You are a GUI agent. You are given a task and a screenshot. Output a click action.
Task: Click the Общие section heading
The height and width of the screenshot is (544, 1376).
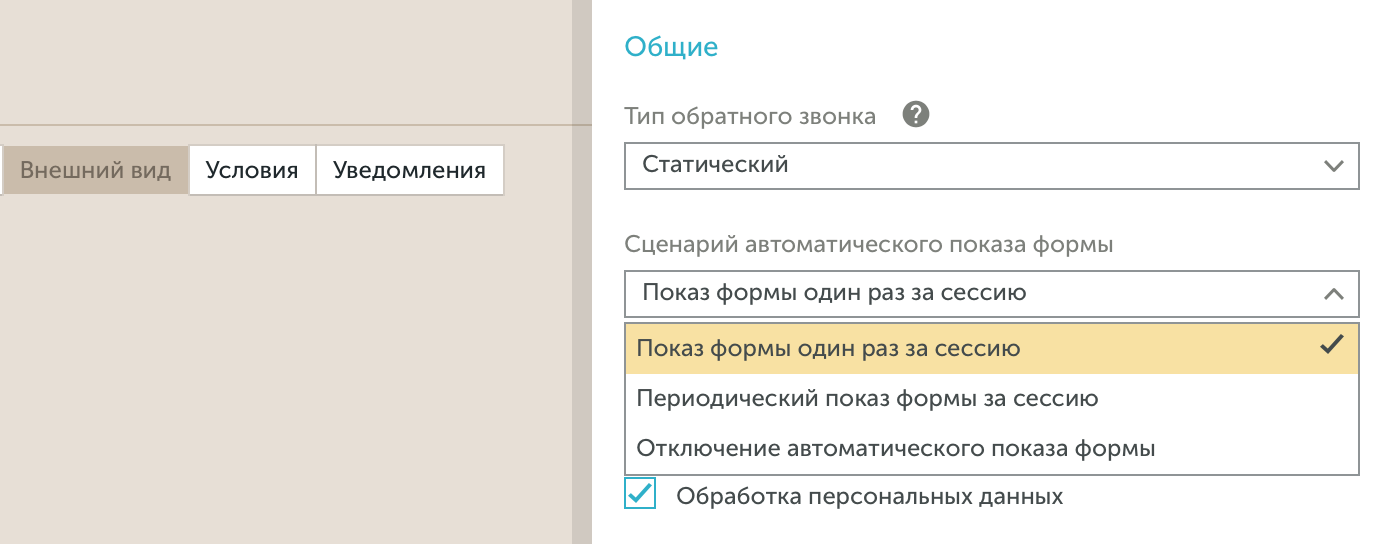point(671,46)
